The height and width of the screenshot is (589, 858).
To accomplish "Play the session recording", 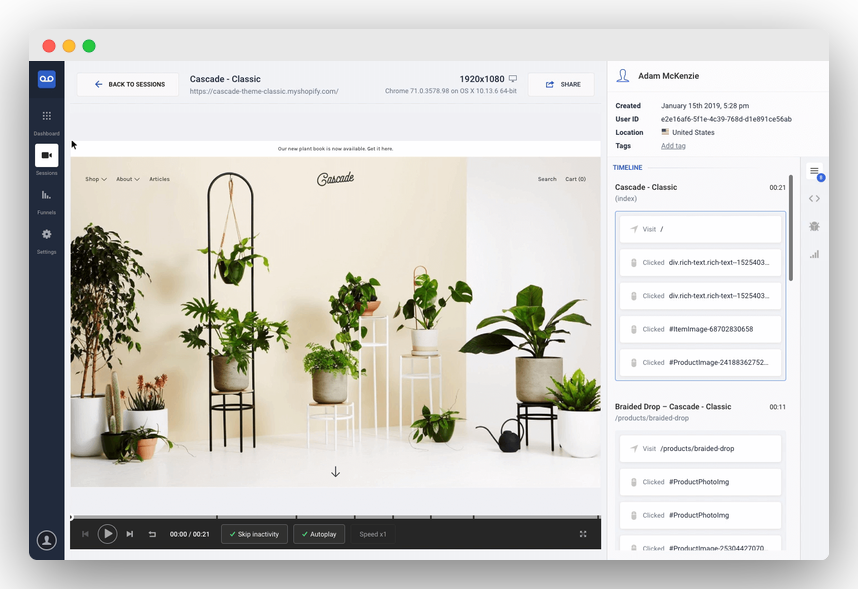I will pyautogui.click(x=107, y=534).
